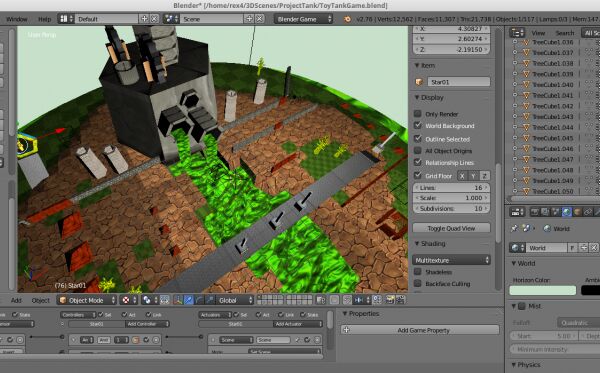600x373 pixels.
Task: Select the World properties tab icon
Action: click(567, 212)
